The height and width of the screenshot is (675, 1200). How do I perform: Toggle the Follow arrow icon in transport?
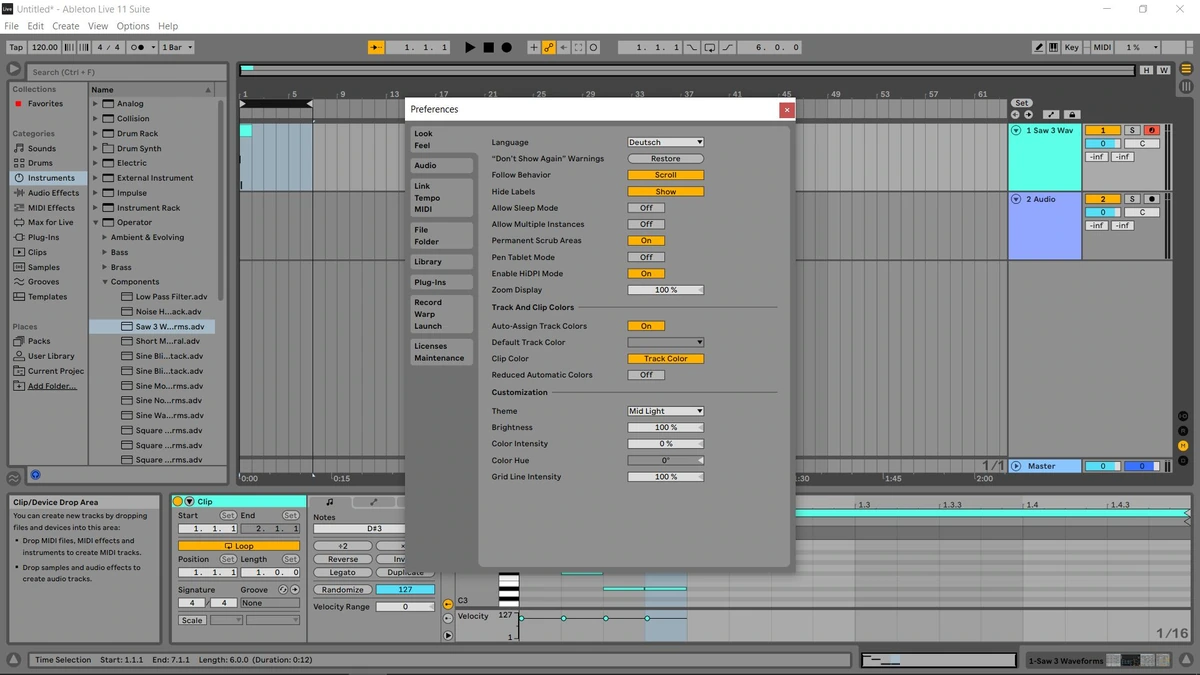(376, 47)
